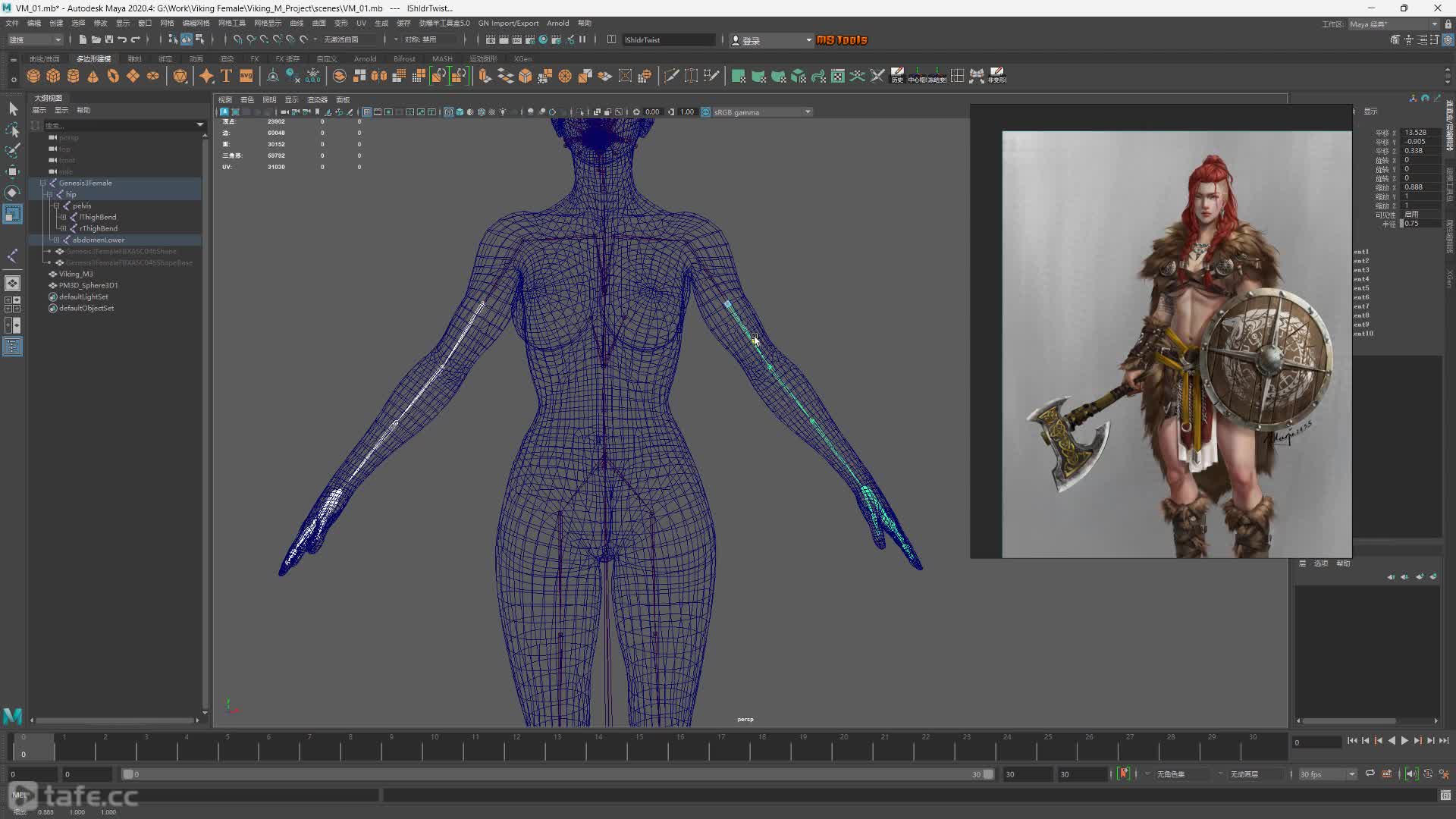Activate the Select tool in the toolbox
Screen dimensions: 1456x819
(x=12, y=109)
